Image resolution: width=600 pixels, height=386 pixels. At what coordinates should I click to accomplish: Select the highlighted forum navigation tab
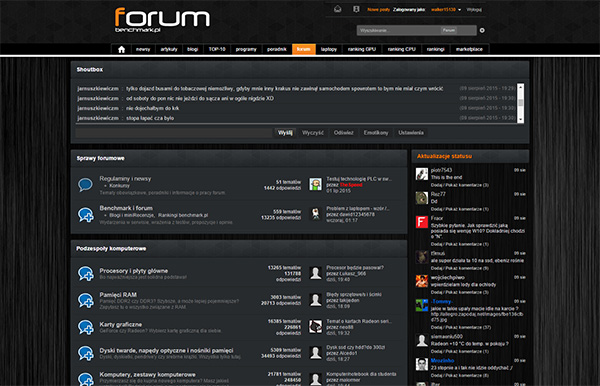click(x=304, y=49)
